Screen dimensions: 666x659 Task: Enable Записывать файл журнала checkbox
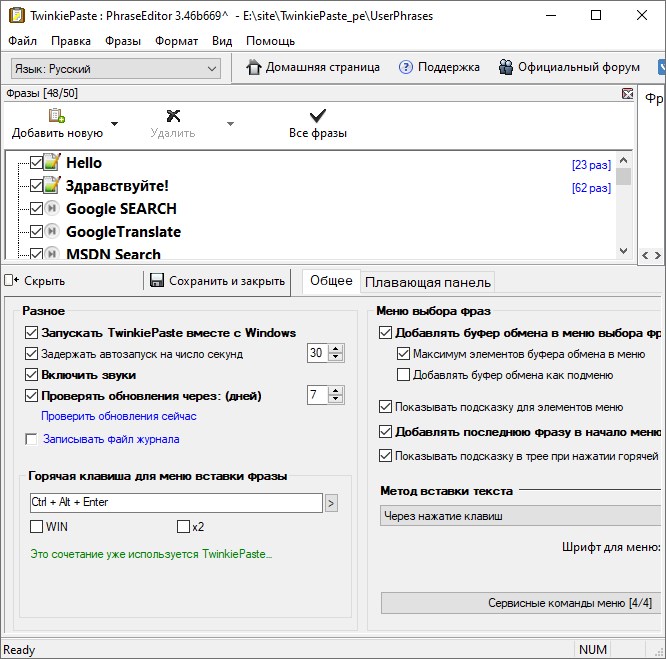[x=31, y=439]
